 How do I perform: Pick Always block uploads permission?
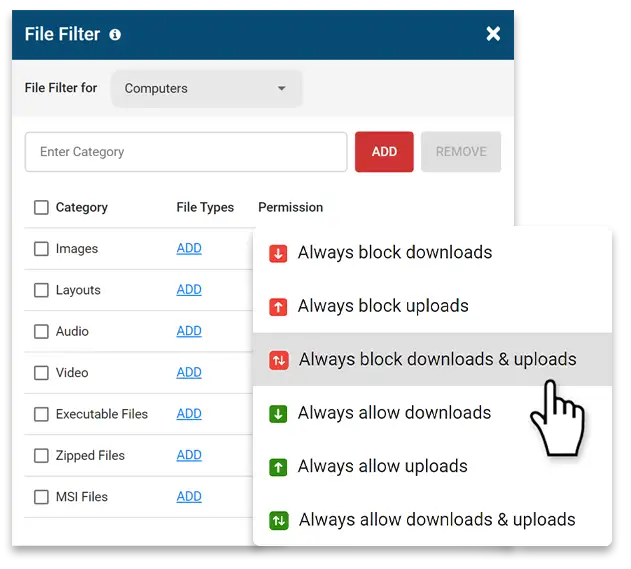pyautogui.click(x=383, y=306)
